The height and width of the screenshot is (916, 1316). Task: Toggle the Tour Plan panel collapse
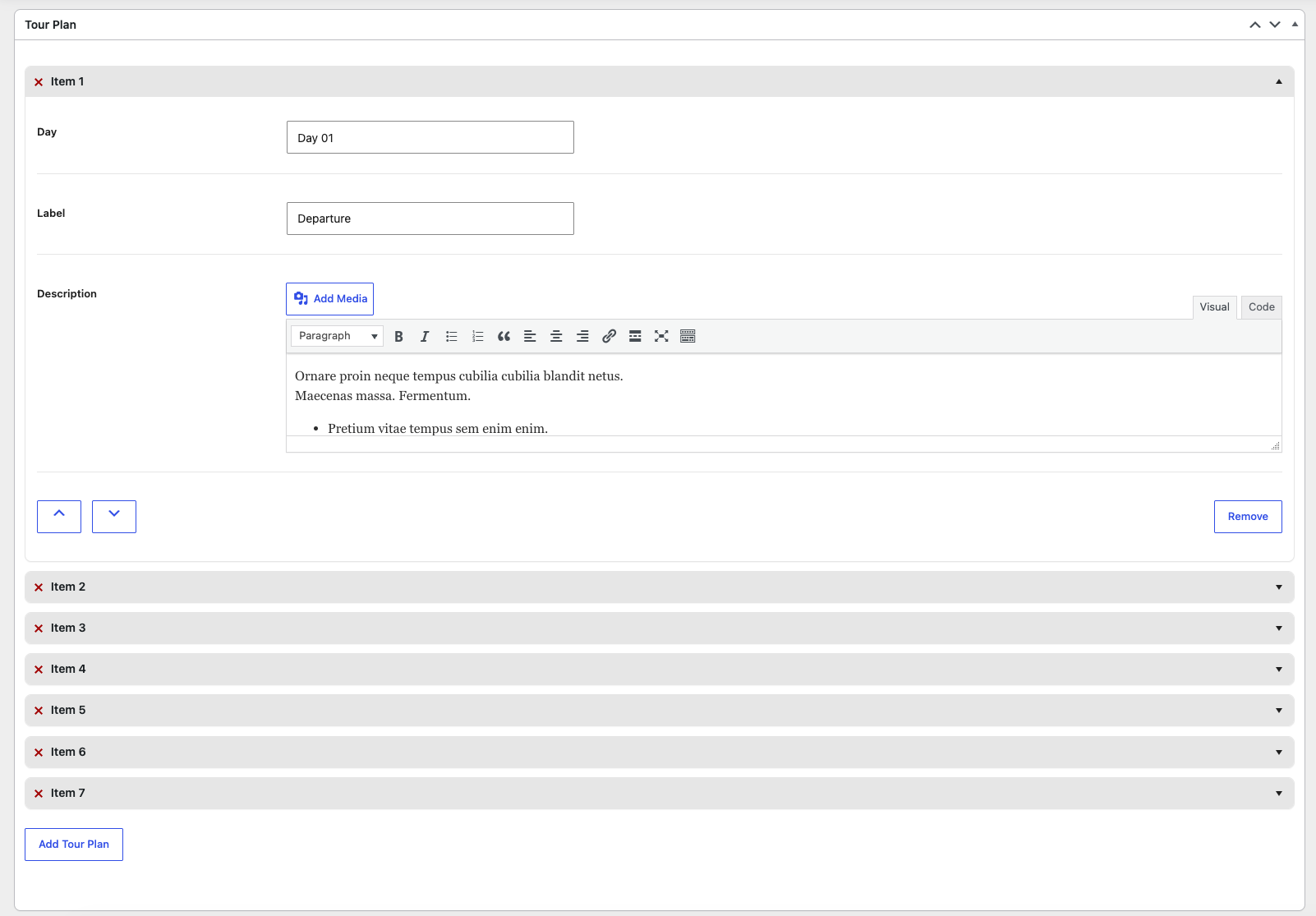[x=1295, y=25]
